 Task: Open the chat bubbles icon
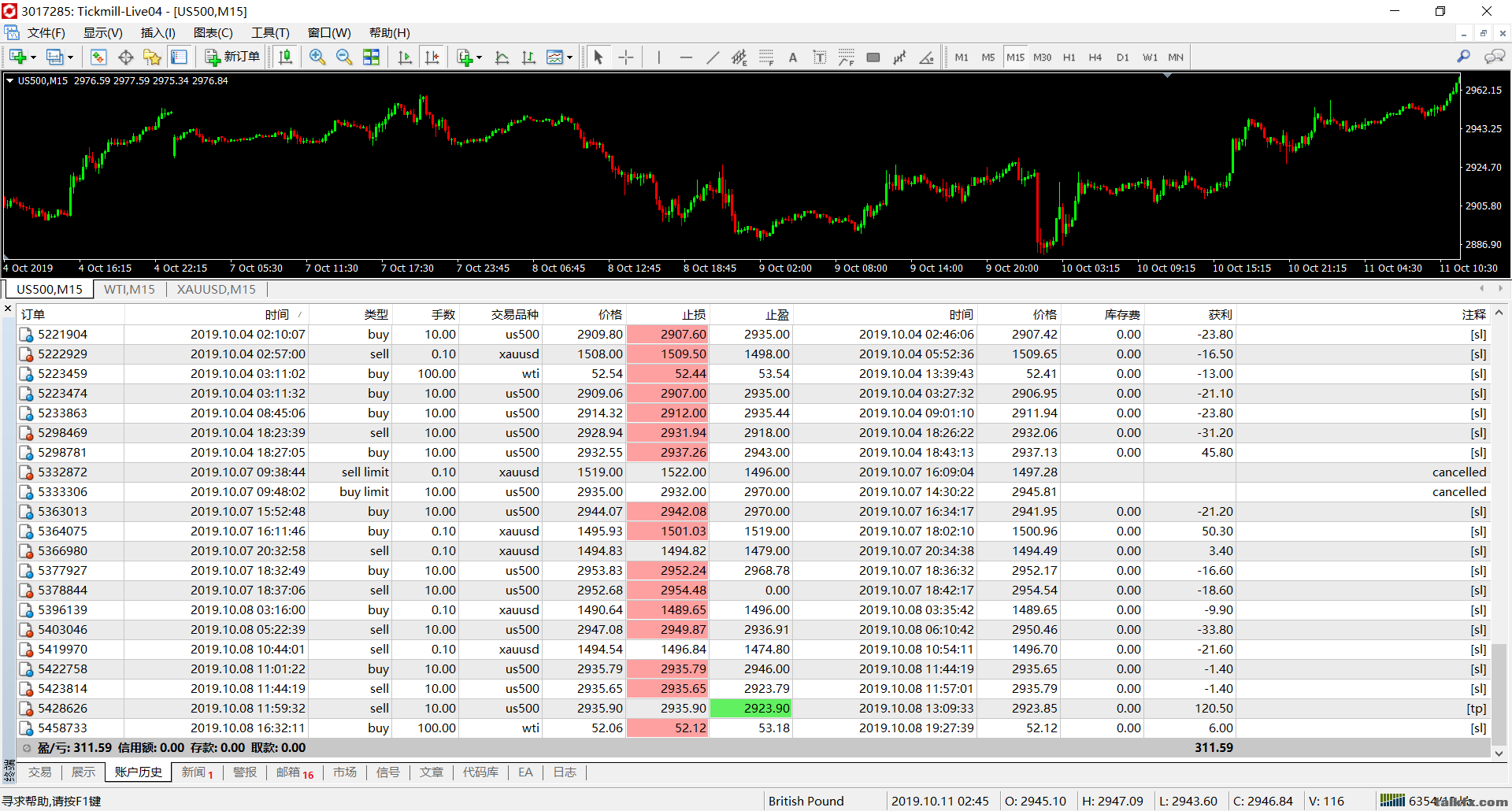point(1494,57)
